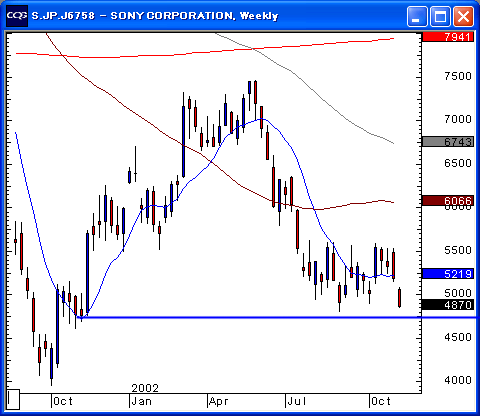Close the Sony chart window
The image size is (480, 416).
coord(463,16)
